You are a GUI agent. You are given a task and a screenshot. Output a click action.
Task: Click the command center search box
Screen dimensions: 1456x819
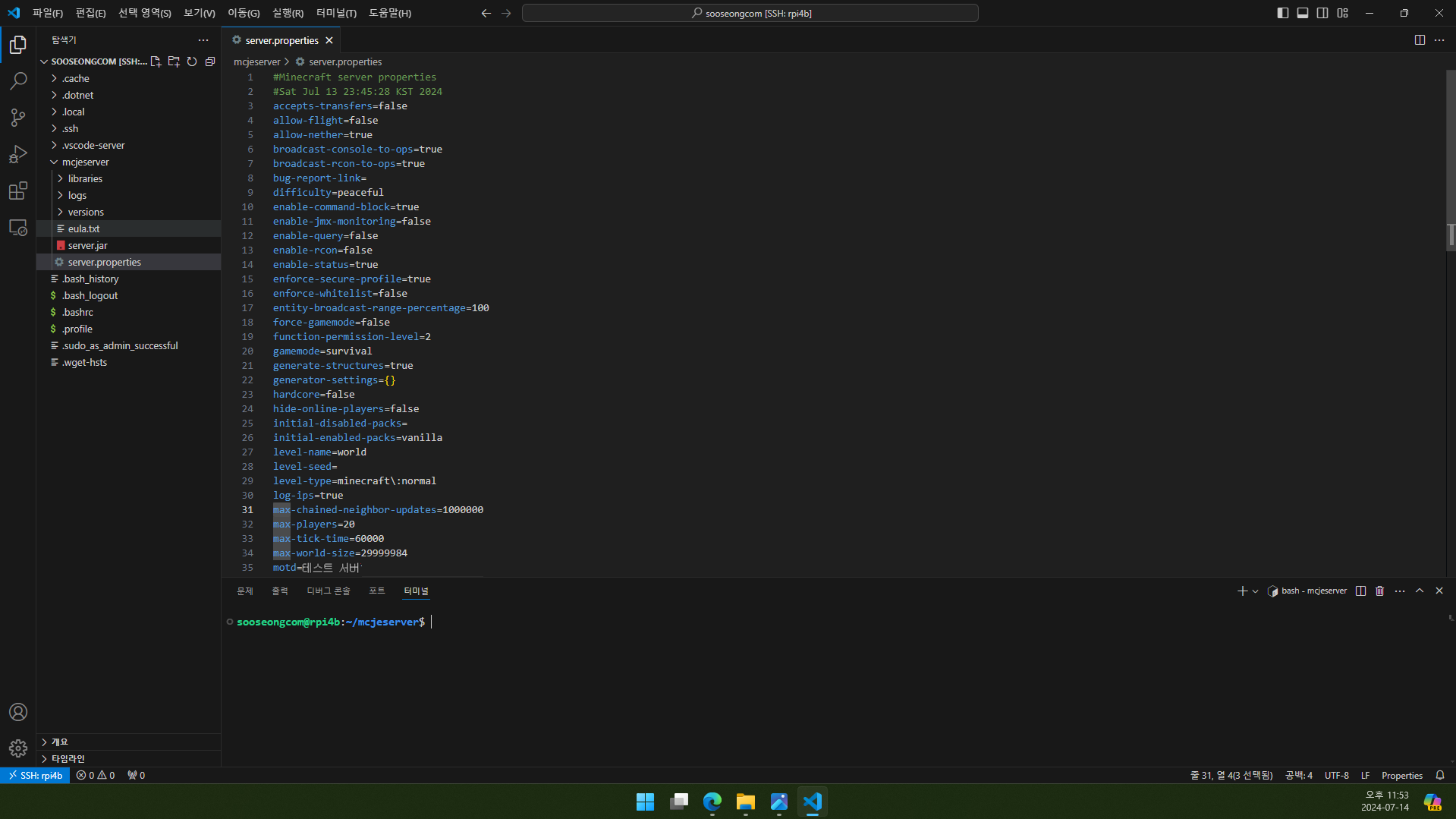coord(750,13)
